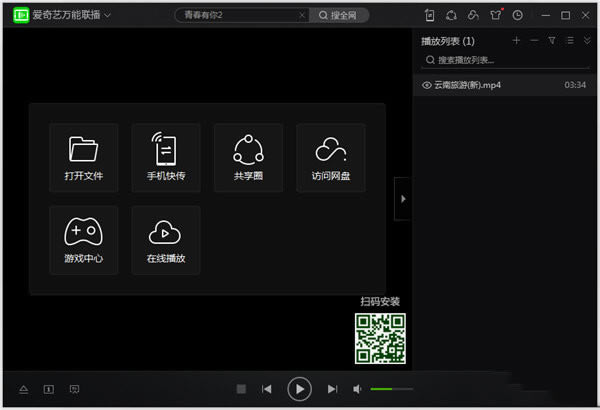Viewport: 600px width, 410px height.
Task: Click the 搜索播放列表 search field
Action: pyautogui.click(x=505, y=60)
